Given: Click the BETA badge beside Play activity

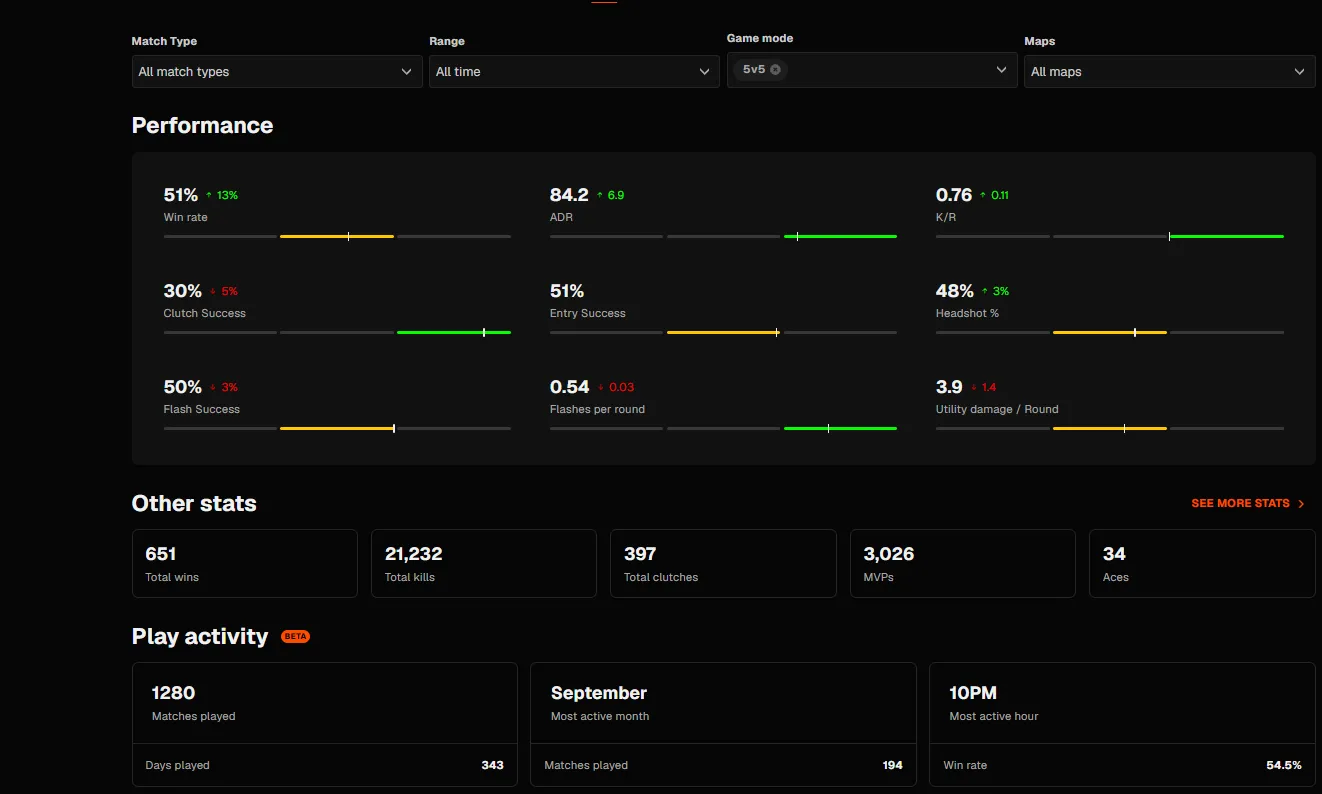Looking at the screenshot, I should click(295, 636).
